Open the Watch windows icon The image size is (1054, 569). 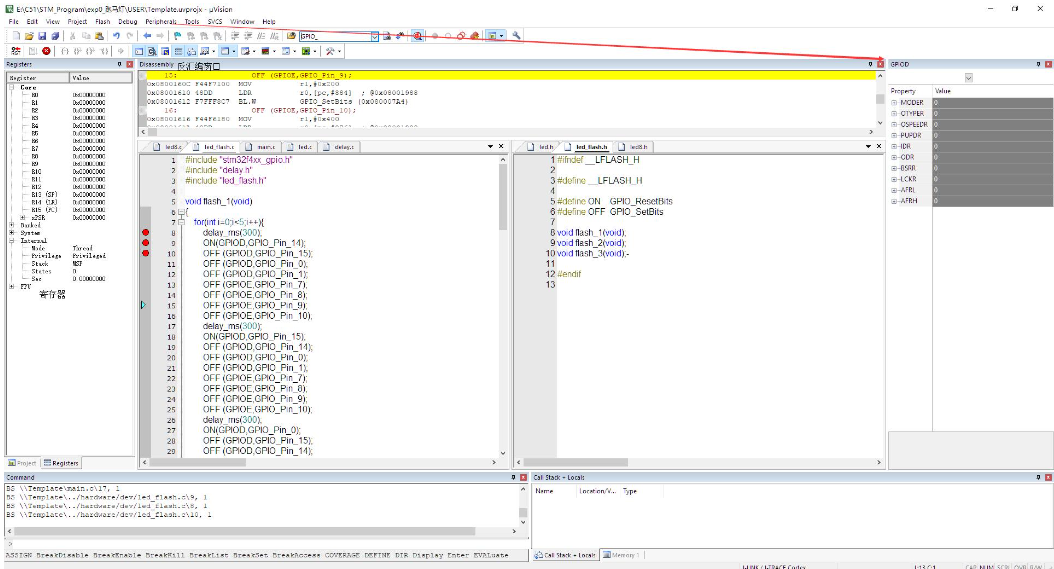tap(204, 51)
